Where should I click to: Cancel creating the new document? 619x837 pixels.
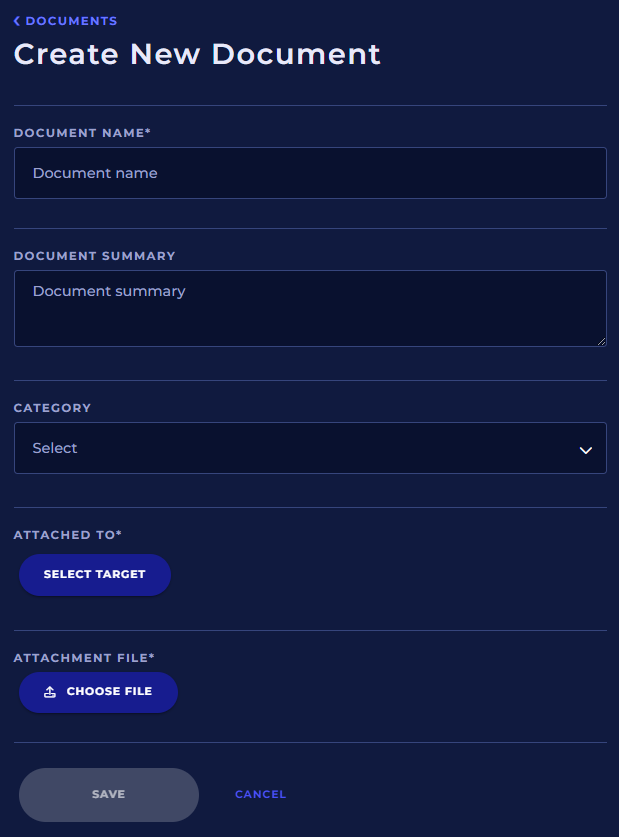point(260,795)
